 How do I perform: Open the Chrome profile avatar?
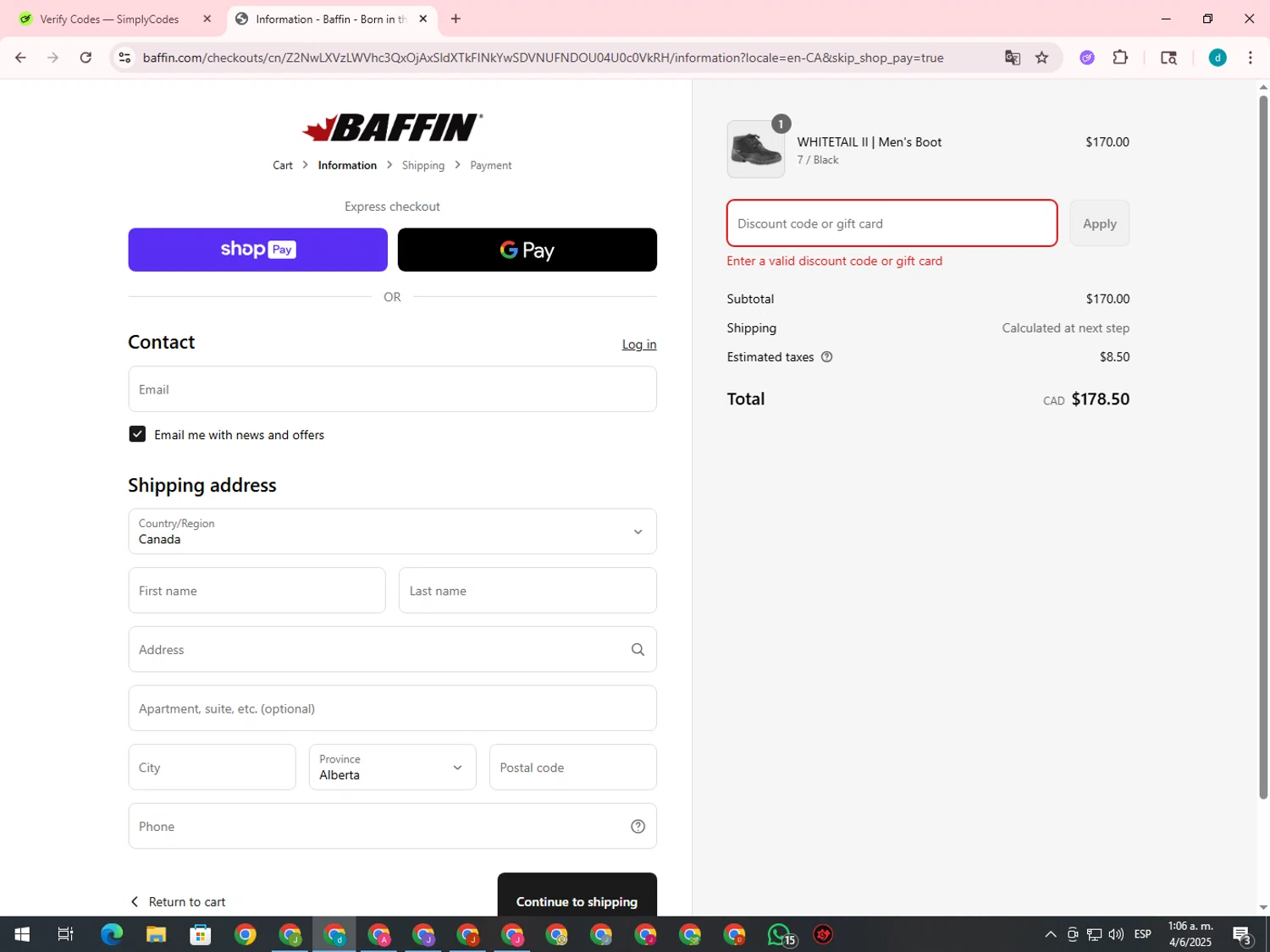pyautogui.click(x=1217, y=58)
